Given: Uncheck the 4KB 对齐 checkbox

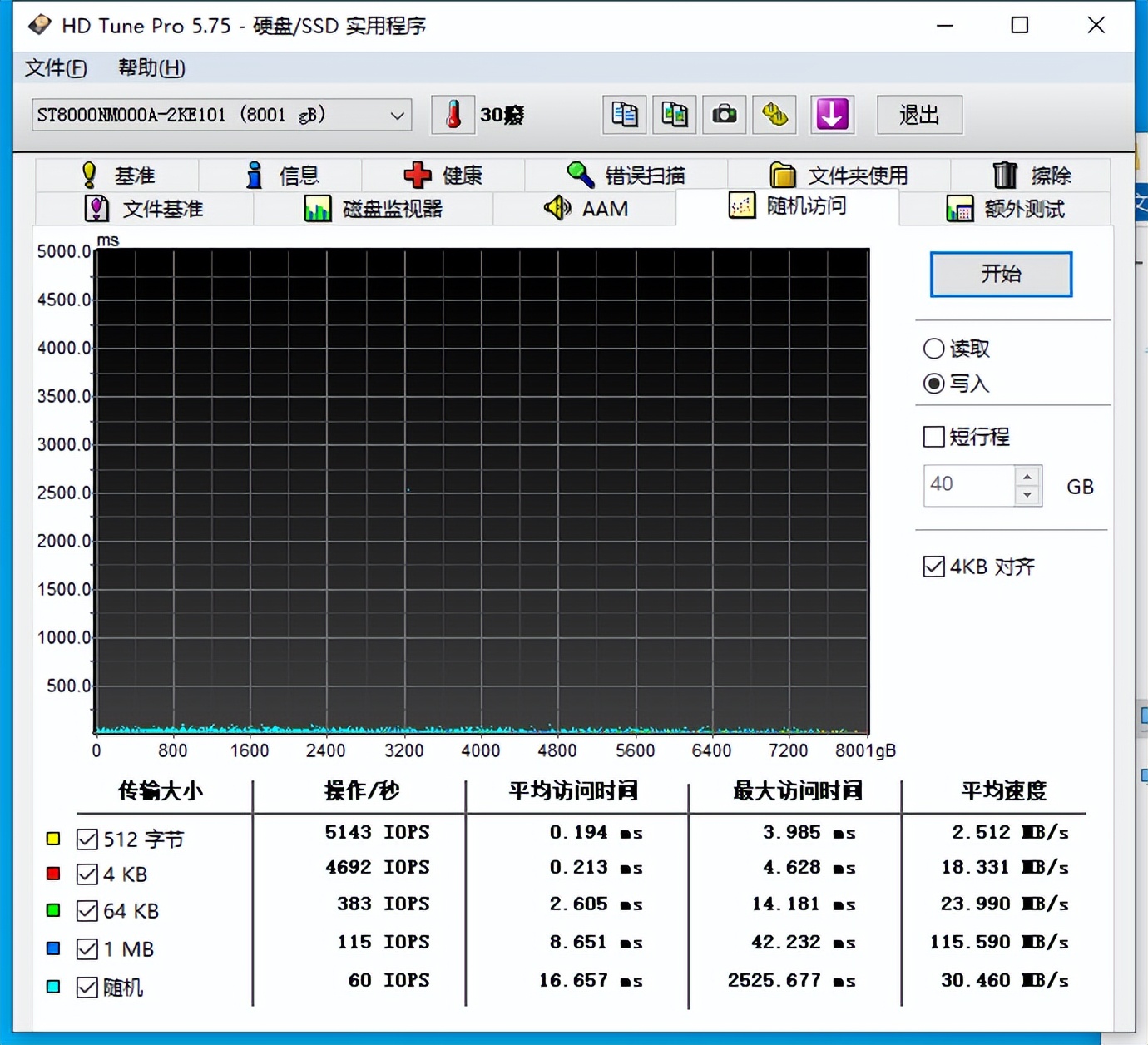Looking at the screenshot, I should pos(934,566).
